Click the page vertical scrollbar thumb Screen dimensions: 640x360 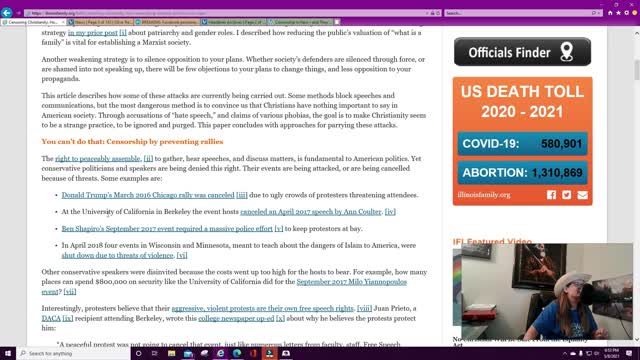point(636,70)
